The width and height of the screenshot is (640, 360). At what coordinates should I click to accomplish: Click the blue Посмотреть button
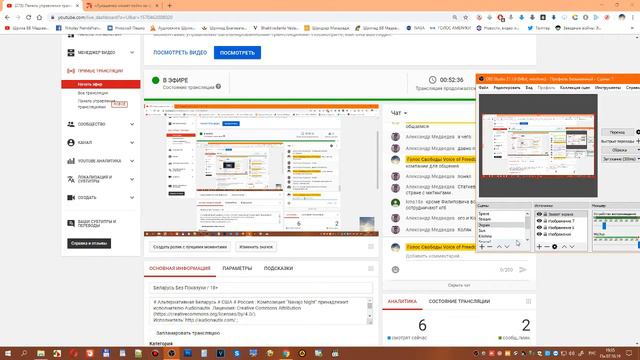coord(237,53)
